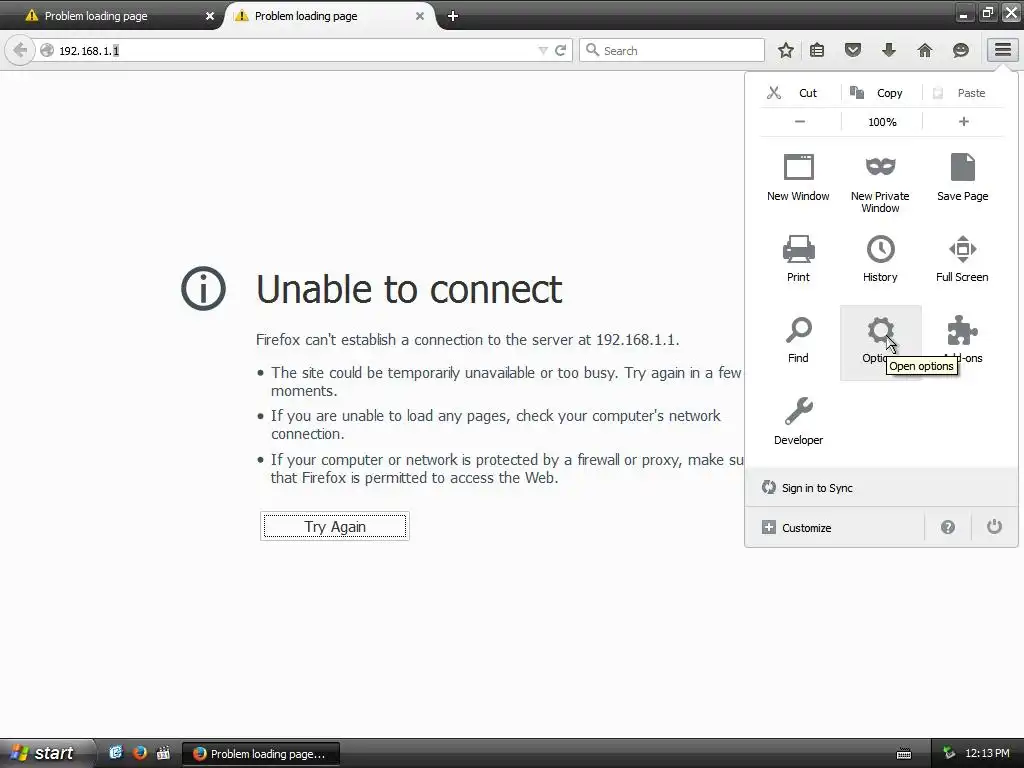This screenshot has height=768, width=1024.
Task: Open Find magnifier in menu
Action: (x=798, y=340)
